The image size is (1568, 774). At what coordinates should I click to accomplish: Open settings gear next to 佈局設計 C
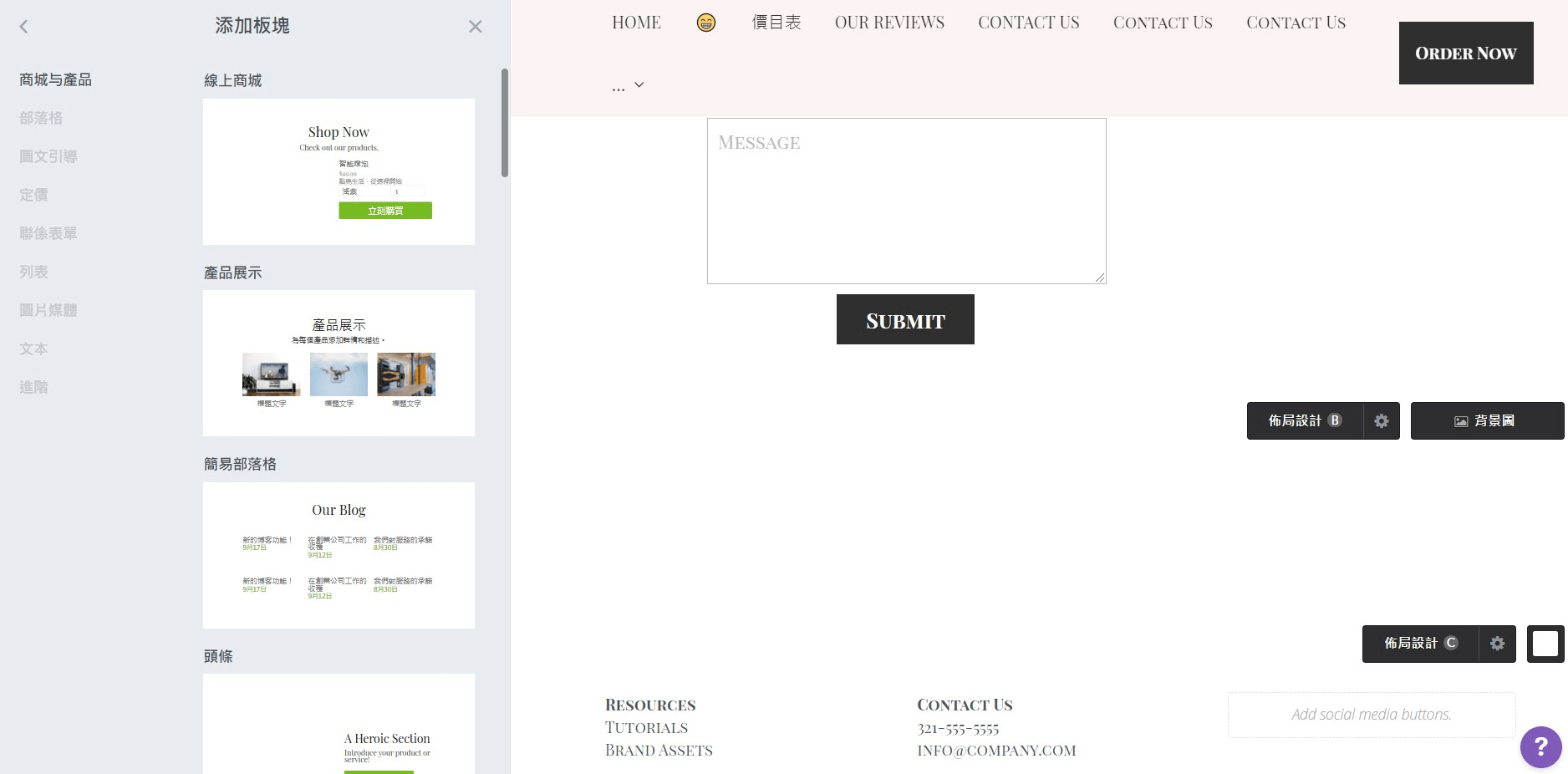pos(1497,644)
